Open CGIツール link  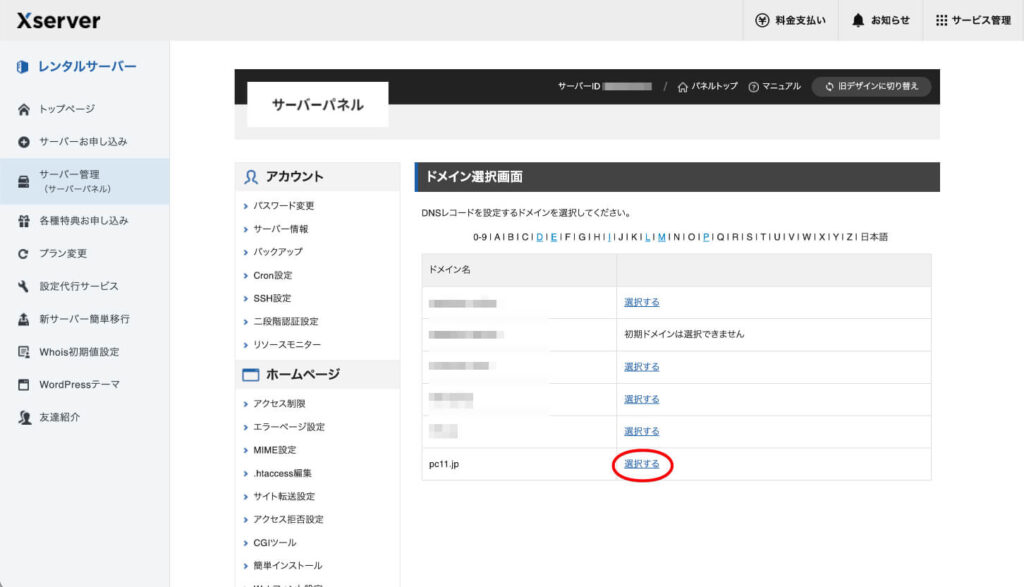coord(274,543)
